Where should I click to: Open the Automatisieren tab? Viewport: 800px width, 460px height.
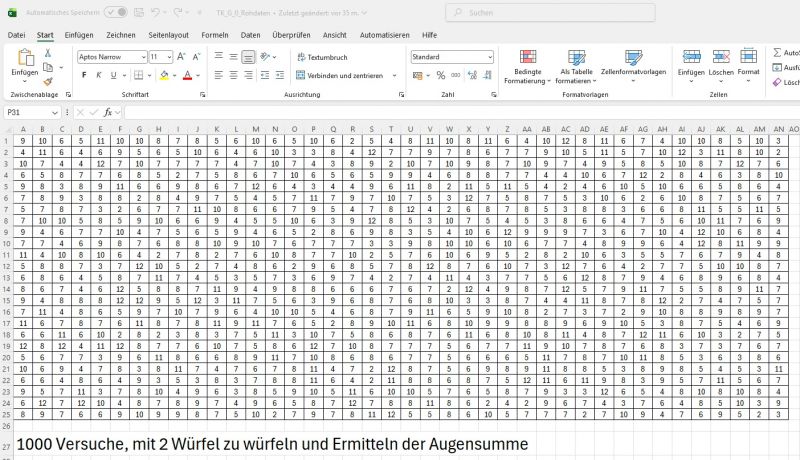coord(385,35)
